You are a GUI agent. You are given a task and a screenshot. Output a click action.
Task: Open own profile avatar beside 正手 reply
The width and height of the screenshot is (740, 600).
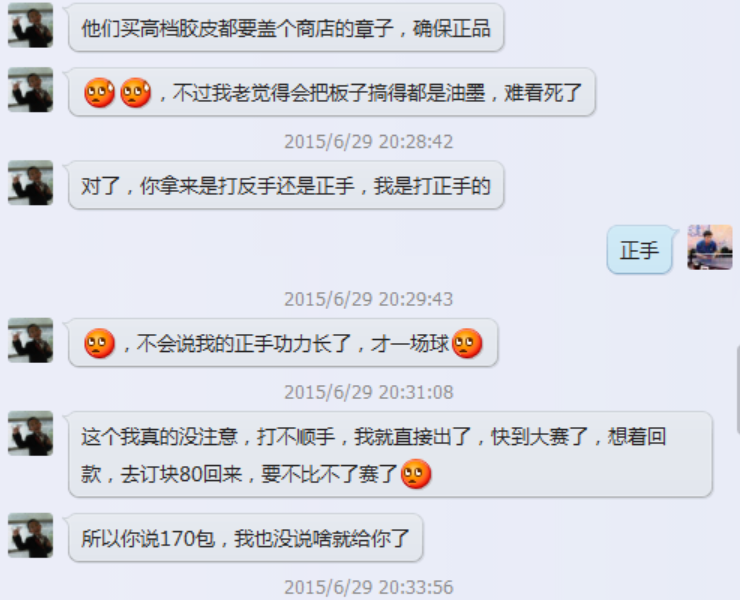tap(710, 247)
